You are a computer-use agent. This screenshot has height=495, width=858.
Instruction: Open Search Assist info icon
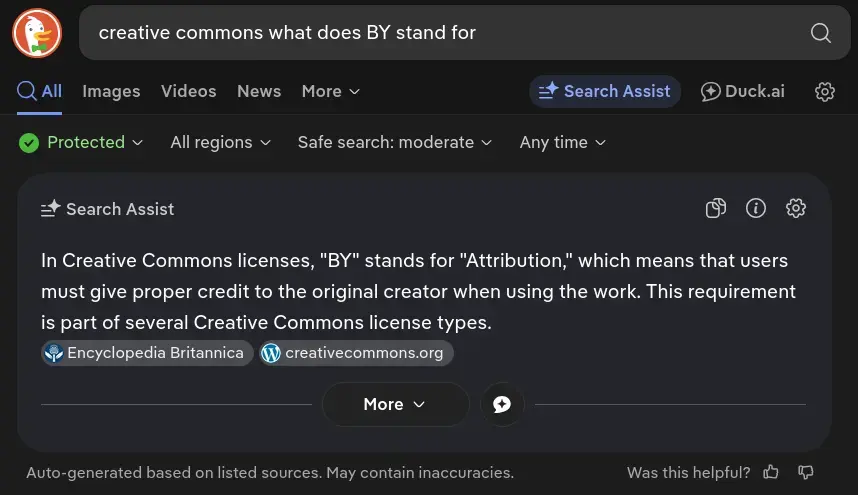pyautogui.click(x=756, y=208)
